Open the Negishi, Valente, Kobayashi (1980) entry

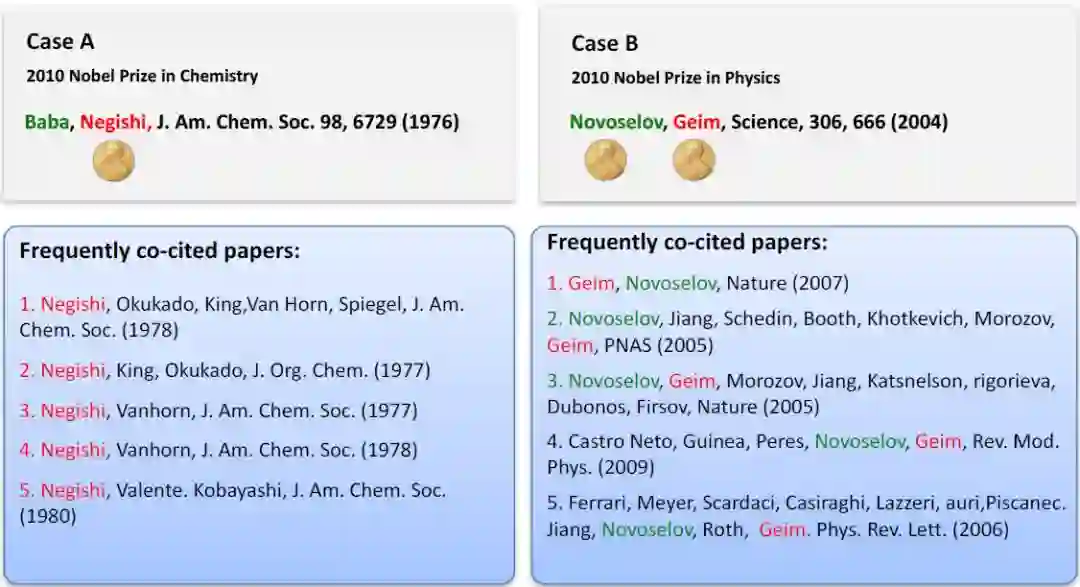tap(232, 502)
